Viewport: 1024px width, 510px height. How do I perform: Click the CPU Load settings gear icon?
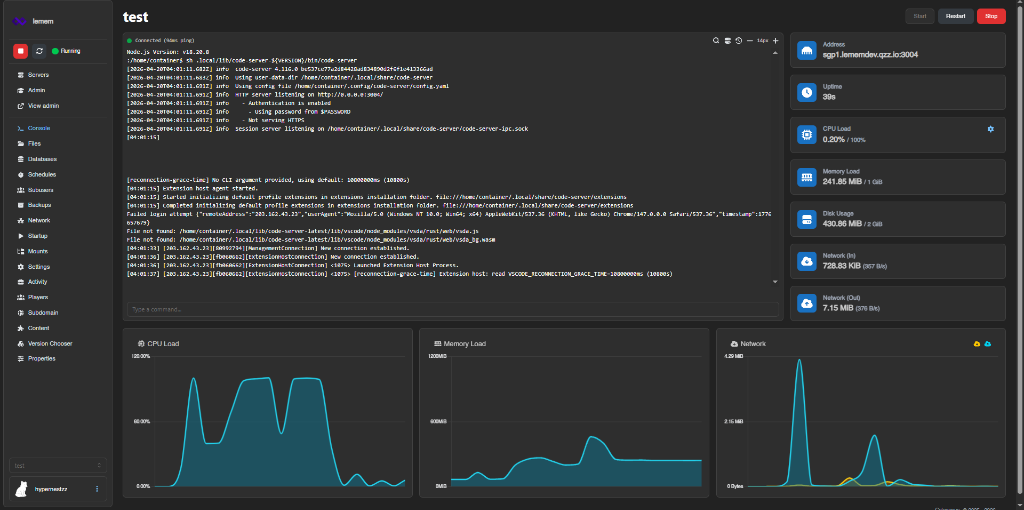(x=991, y=129)
